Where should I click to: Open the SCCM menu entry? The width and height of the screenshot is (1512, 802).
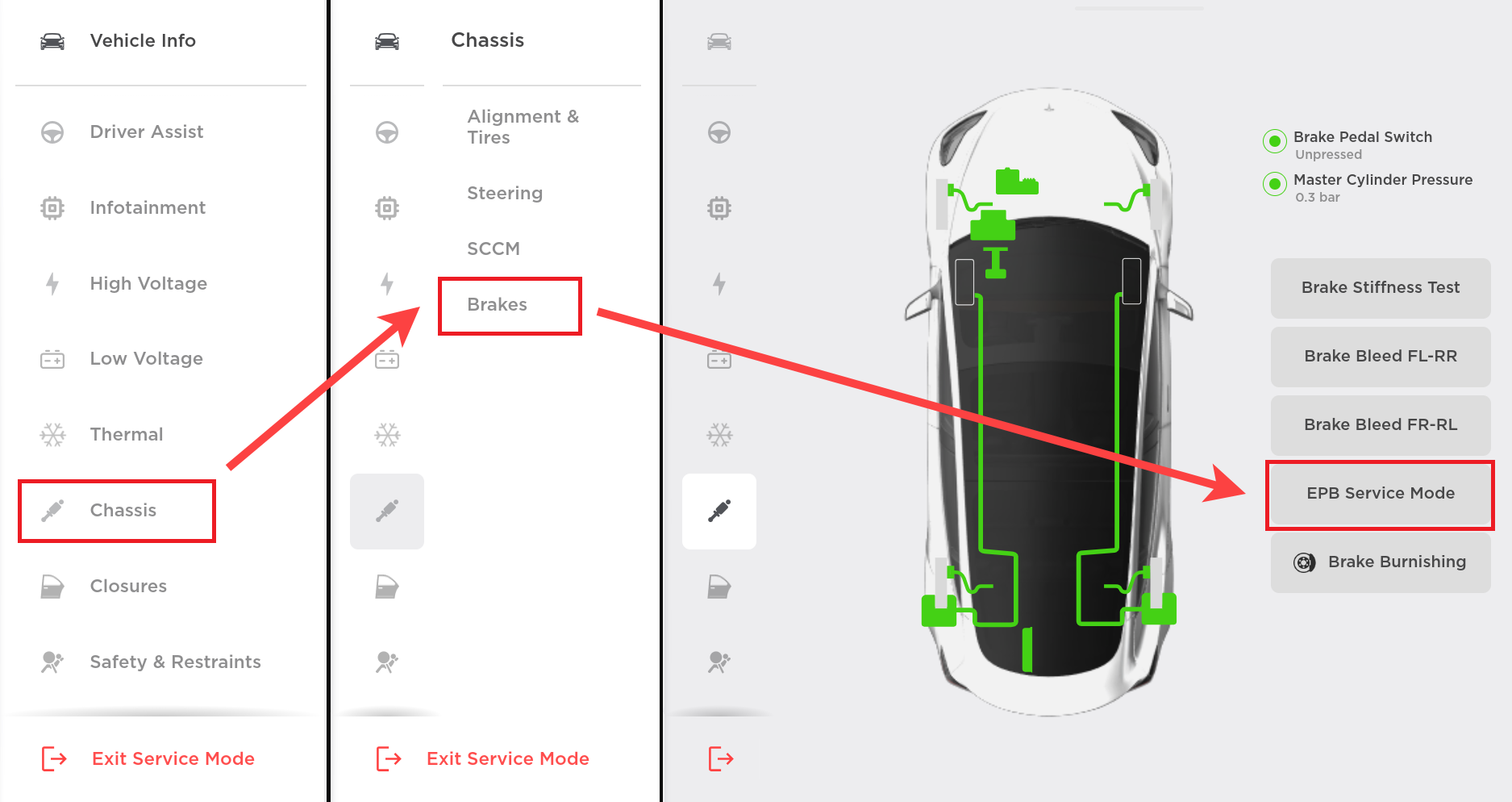[x=494, y=249]
